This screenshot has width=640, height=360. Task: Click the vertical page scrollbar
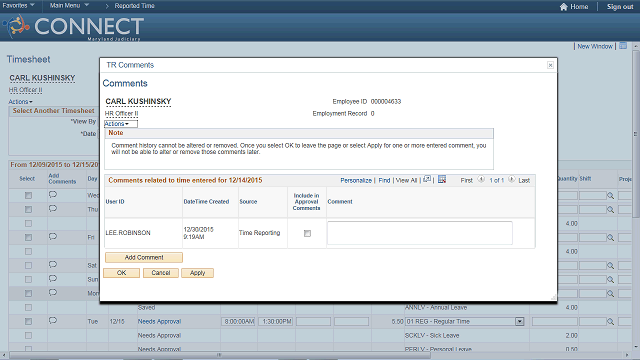[x=636, y=135]
